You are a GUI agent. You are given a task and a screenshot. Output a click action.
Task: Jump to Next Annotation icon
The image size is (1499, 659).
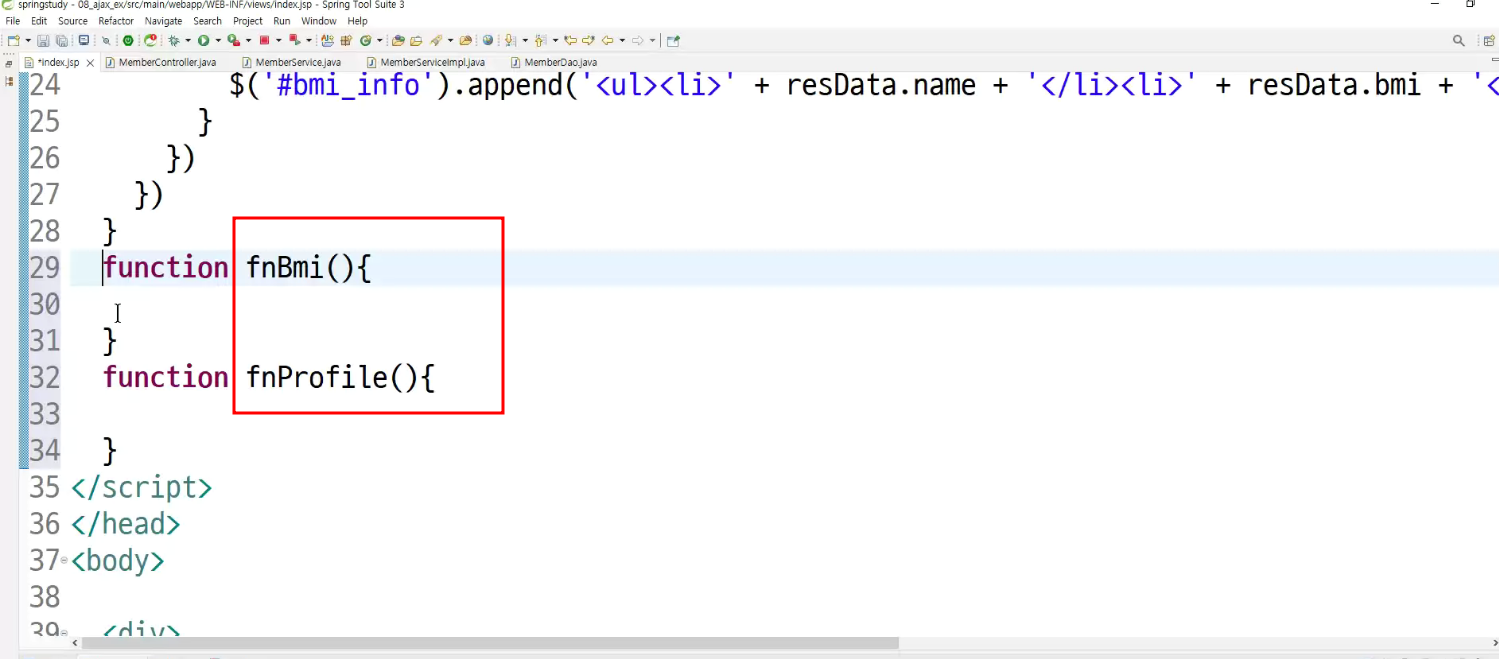pos(510,41)
